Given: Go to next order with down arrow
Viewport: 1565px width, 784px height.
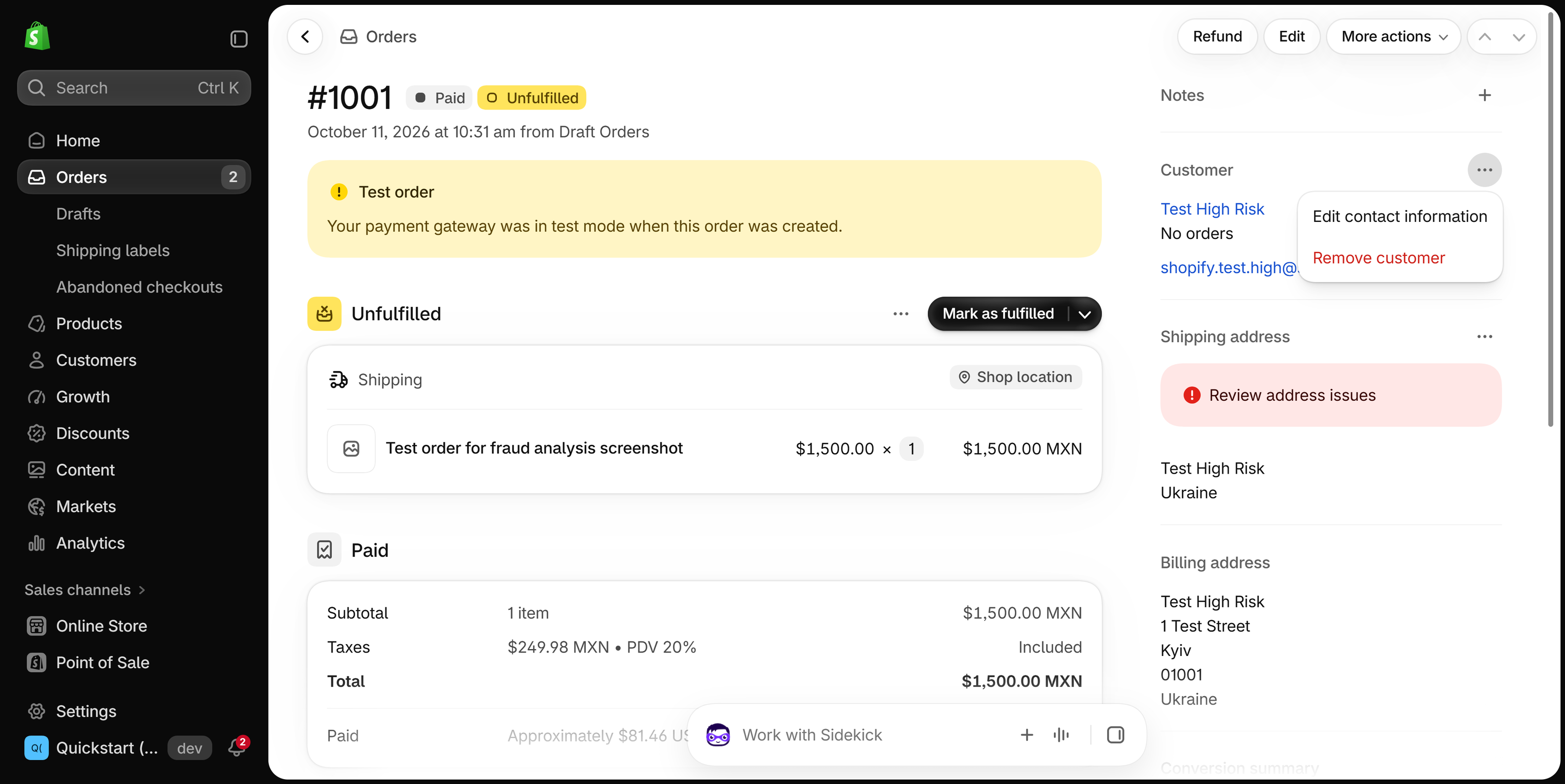Looking at the screenshot, I should click(1518, 37).
